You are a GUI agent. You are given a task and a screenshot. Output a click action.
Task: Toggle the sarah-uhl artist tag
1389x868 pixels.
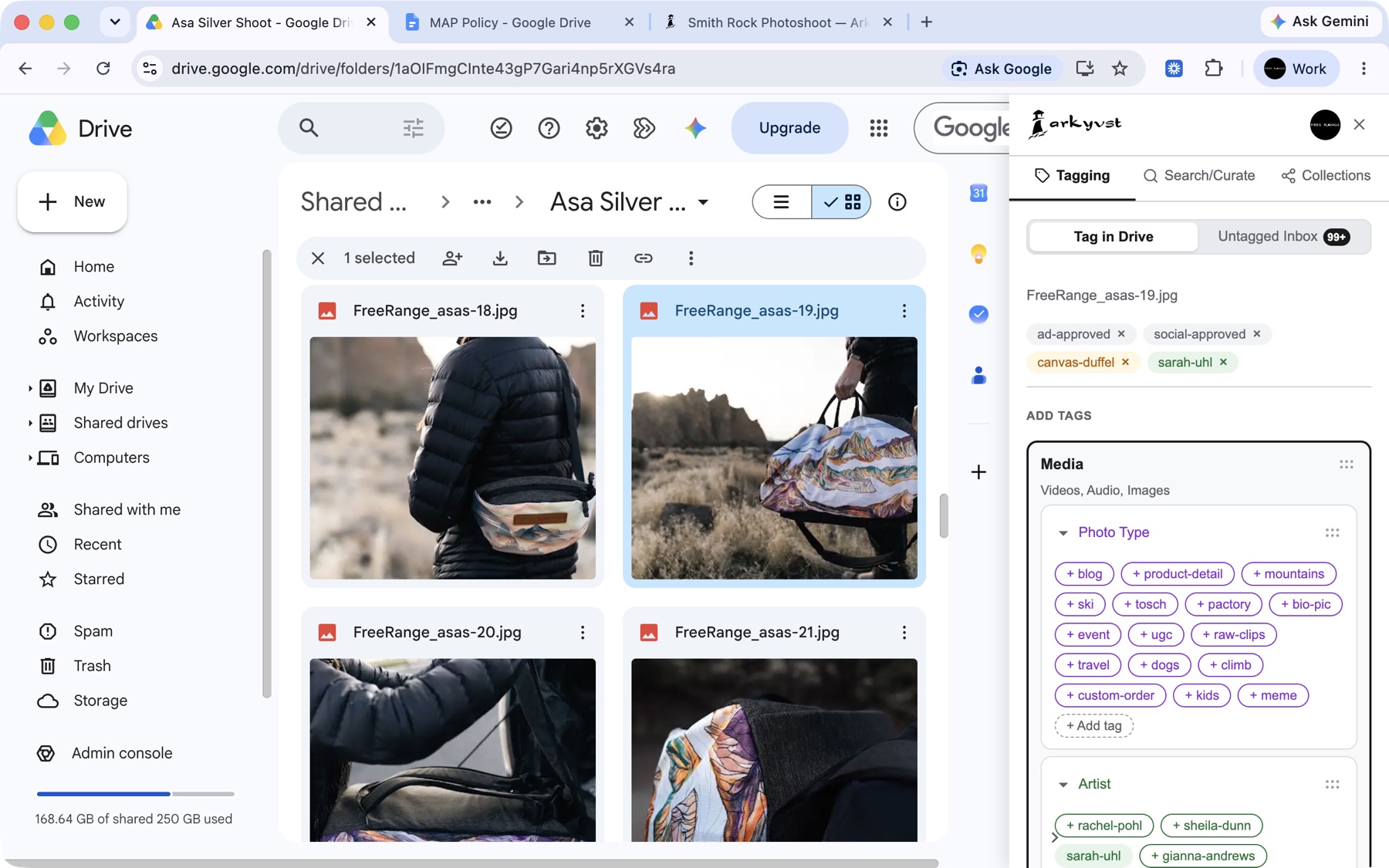point(1093,856)
